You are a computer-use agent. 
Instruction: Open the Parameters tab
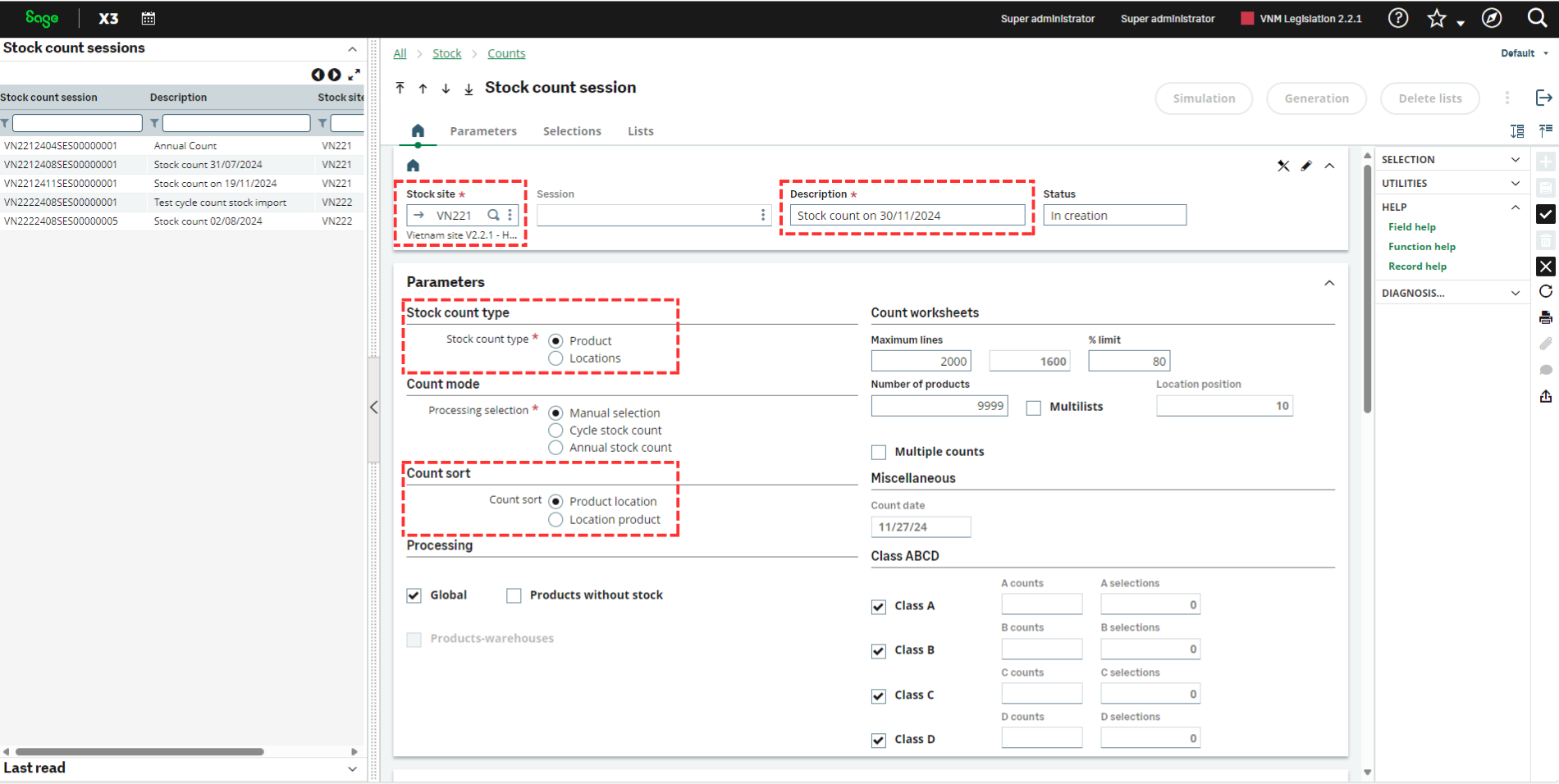point(483,131)
